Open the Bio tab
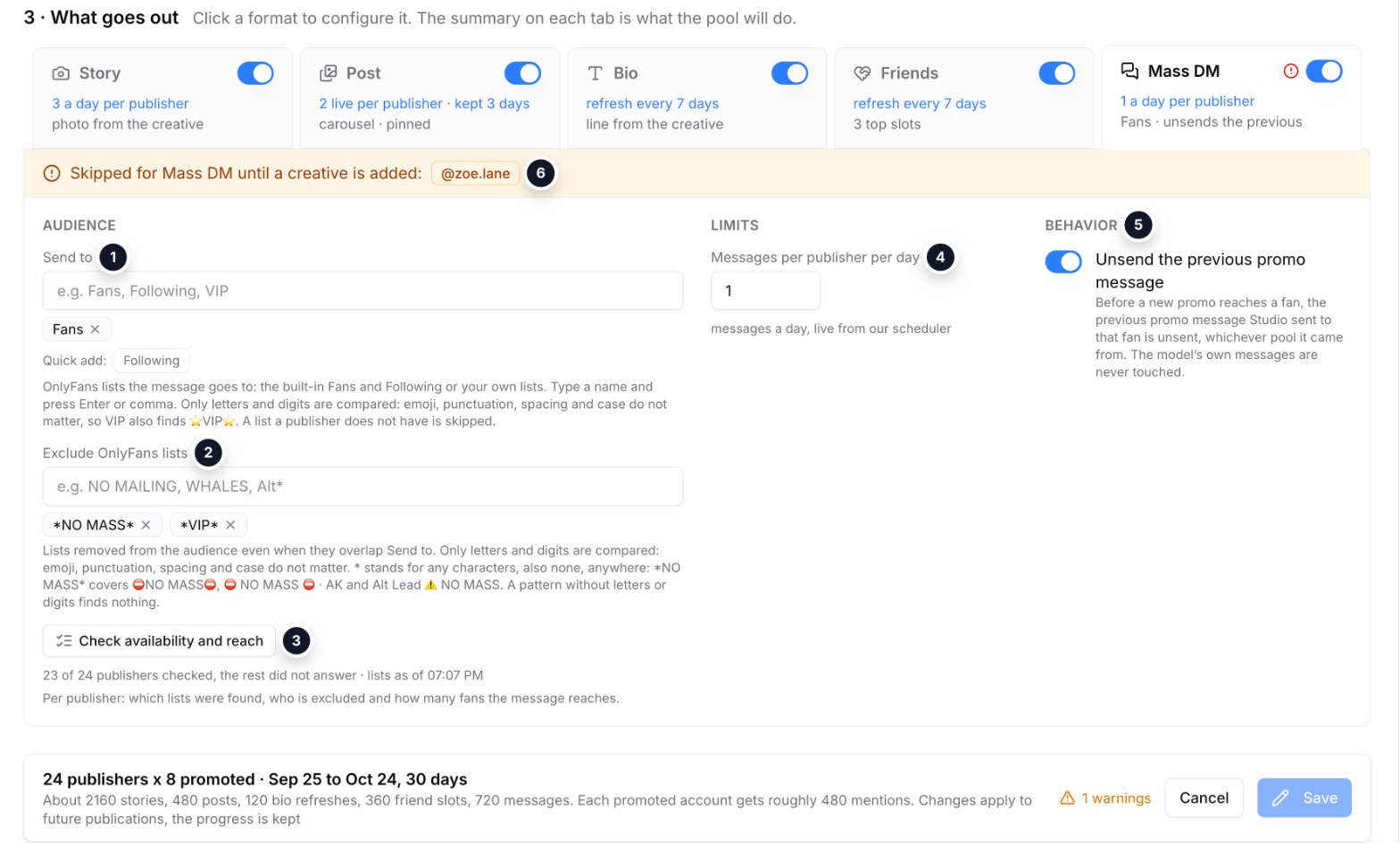 coord(696,98)
